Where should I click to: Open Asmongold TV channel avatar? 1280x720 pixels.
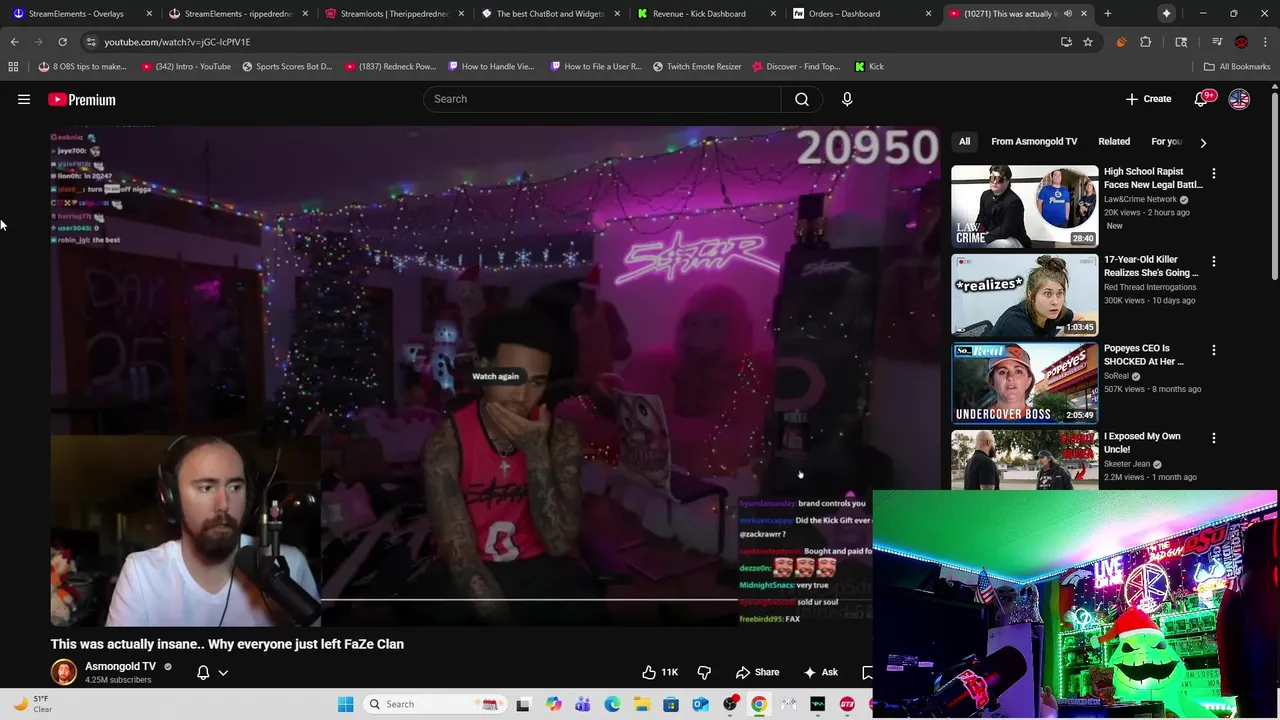point(63,672)
